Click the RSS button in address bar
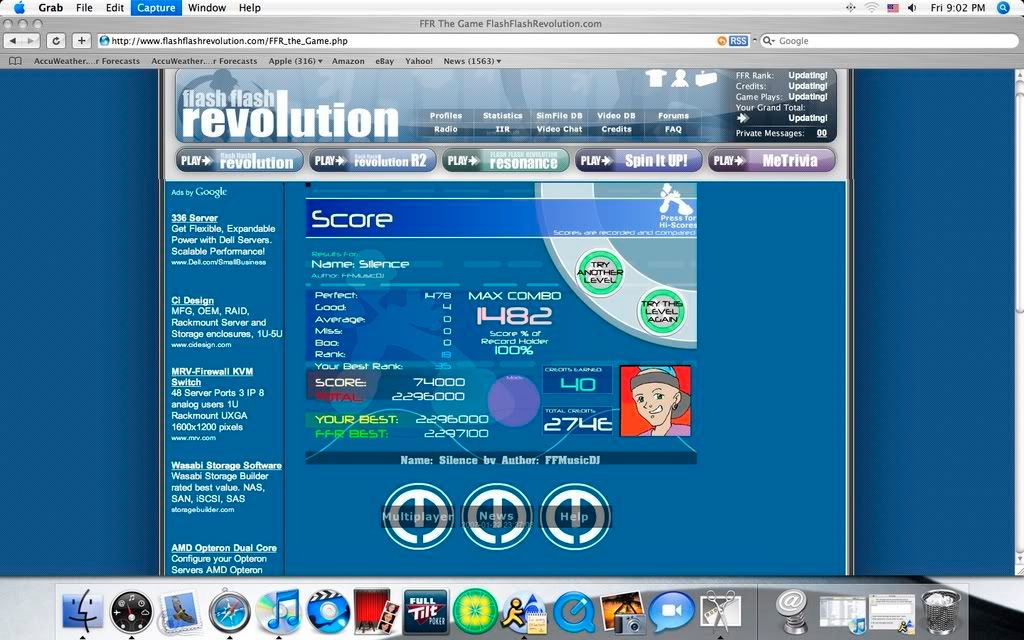Image resolution: width=1024 pixels, height=640 pixels. [738, 41]
